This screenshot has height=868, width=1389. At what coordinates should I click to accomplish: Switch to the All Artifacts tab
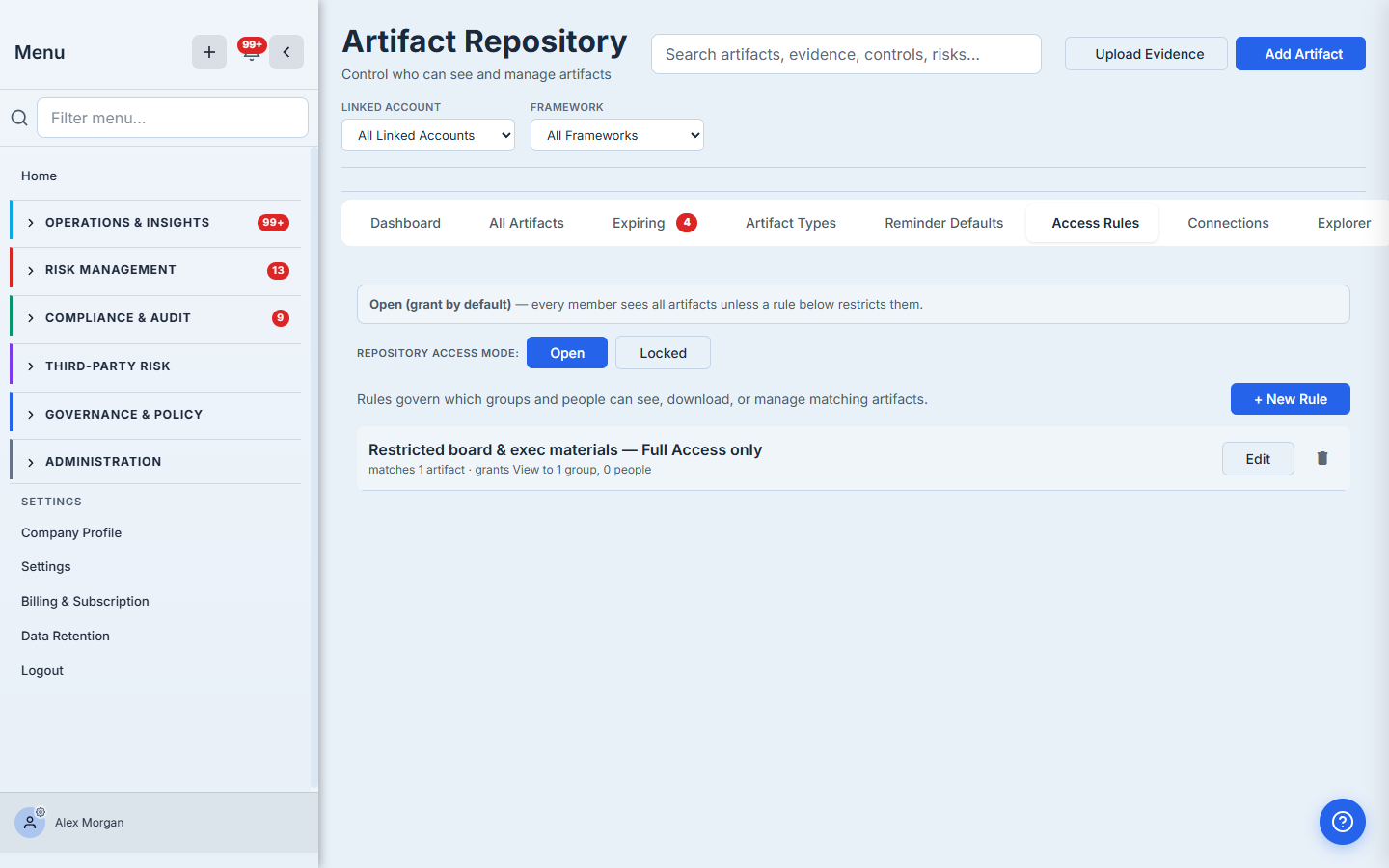[x=527, y=223]
